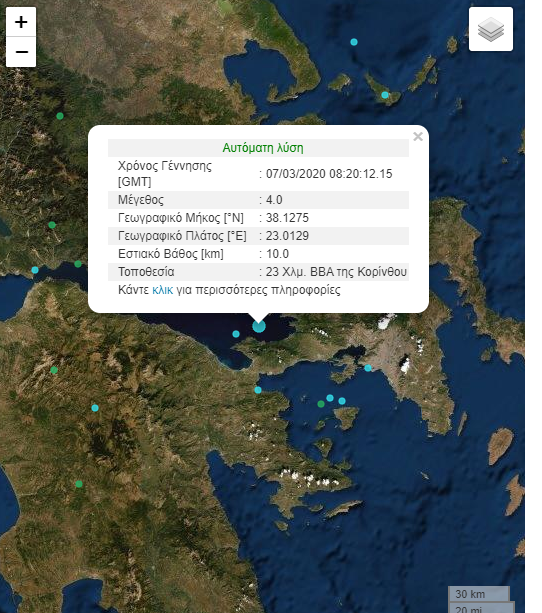Select the large cyan epicenter marker below popup
542x613 pixels.
coord(259,326)
